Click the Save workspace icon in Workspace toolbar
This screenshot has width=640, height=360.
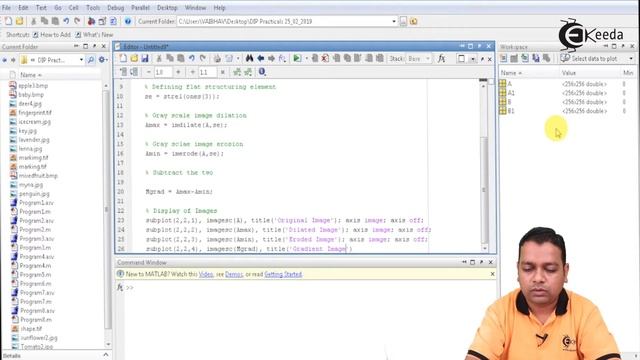pyautogui.click(x=536, y=59)
